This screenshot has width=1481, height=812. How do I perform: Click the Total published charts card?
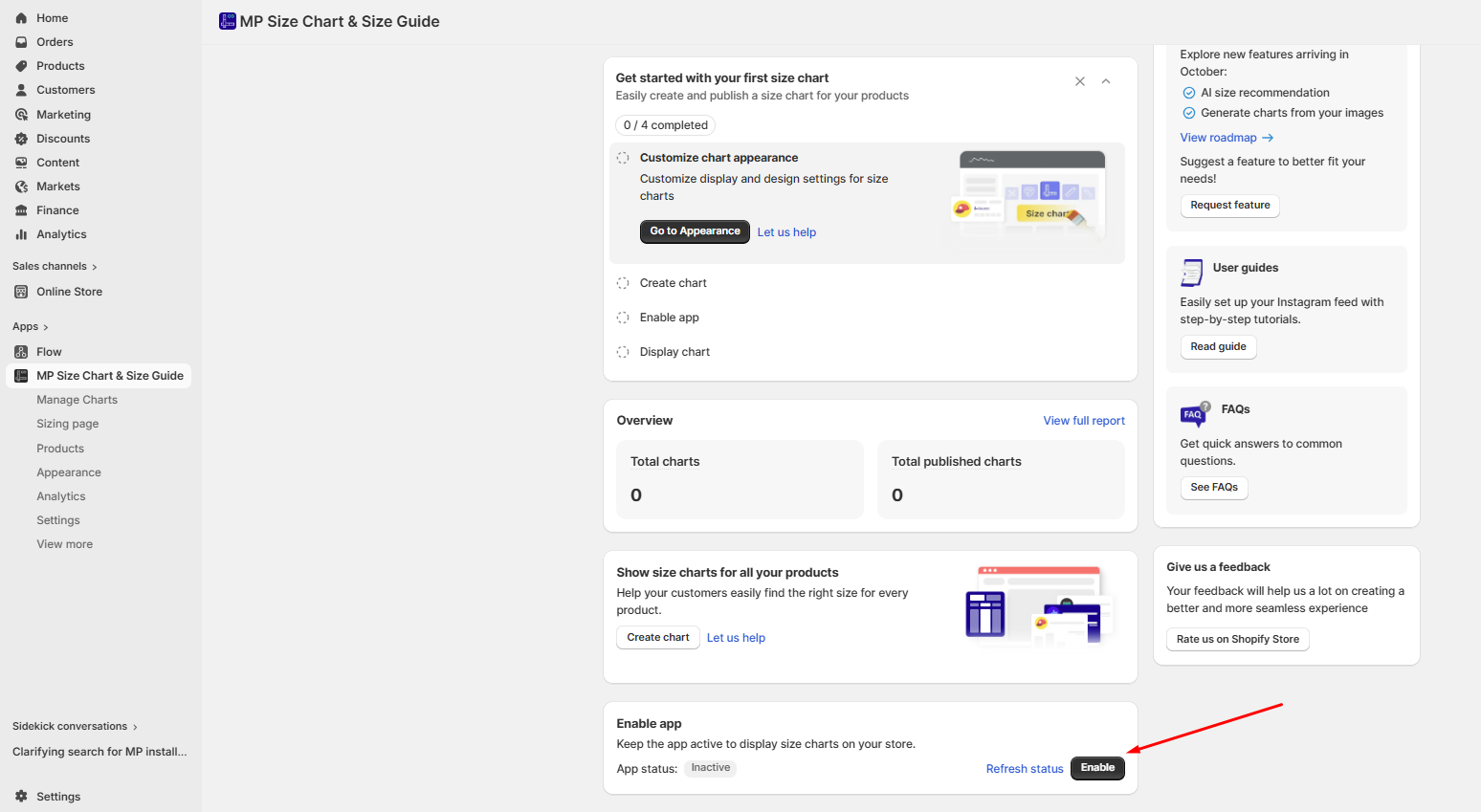pyautogui.click(x=1001, y=479)
